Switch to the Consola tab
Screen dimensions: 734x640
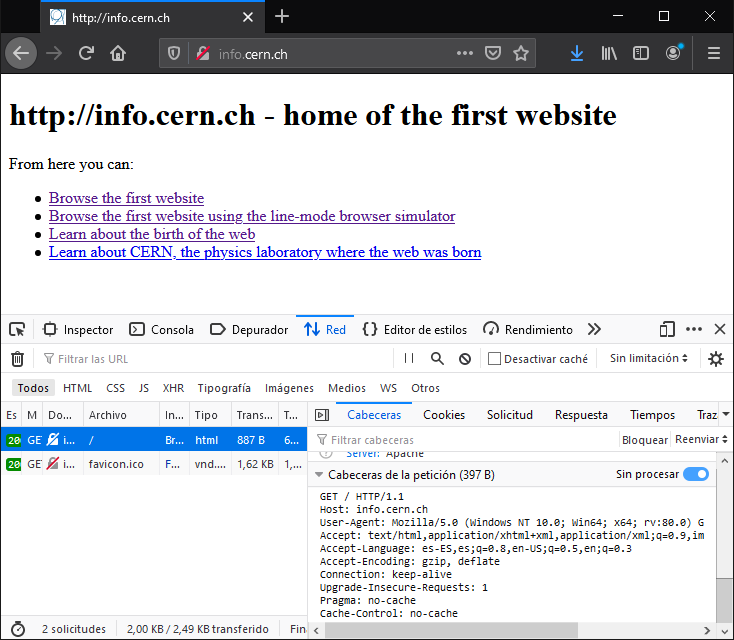162,329
